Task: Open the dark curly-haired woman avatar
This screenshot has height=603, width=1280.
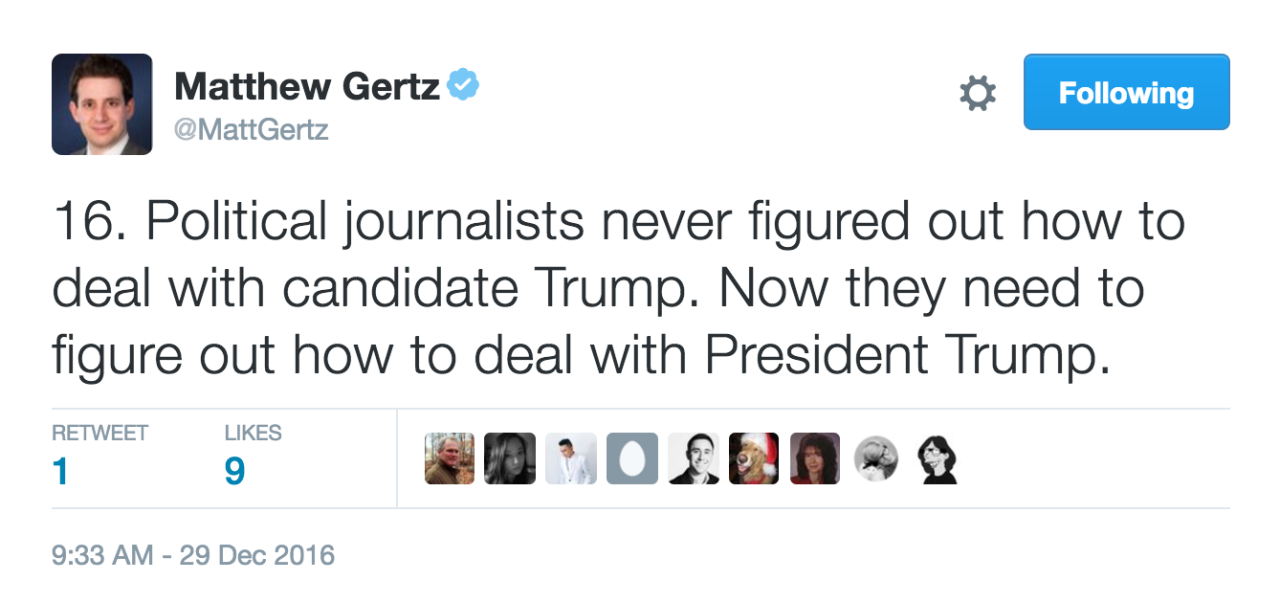Action: pos(815,459)
